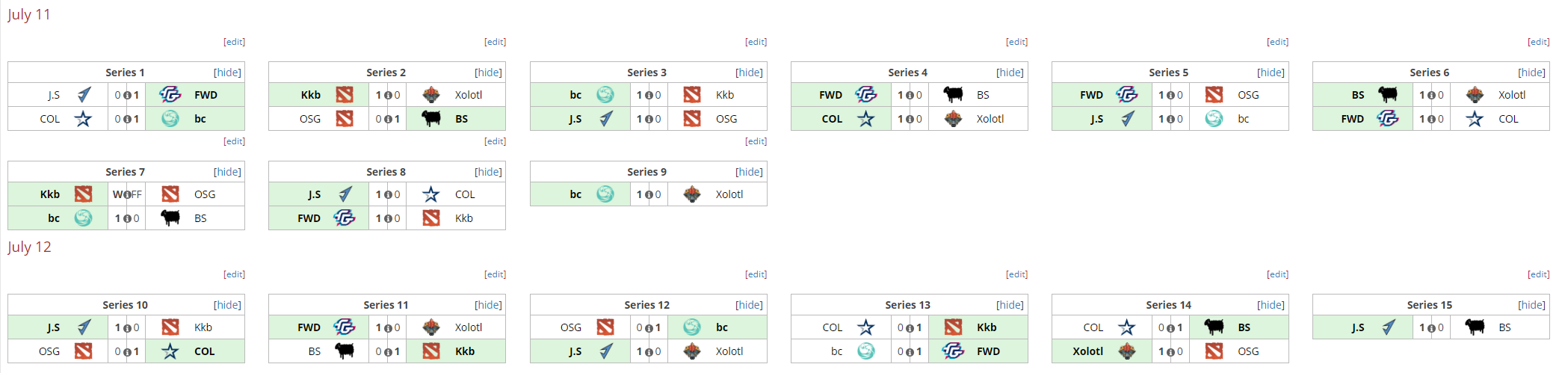Click the match info icon for J.S vs BS in Series 15
The width and height of the screenshot is (1568, 373).
click(x=1430, y=327)
